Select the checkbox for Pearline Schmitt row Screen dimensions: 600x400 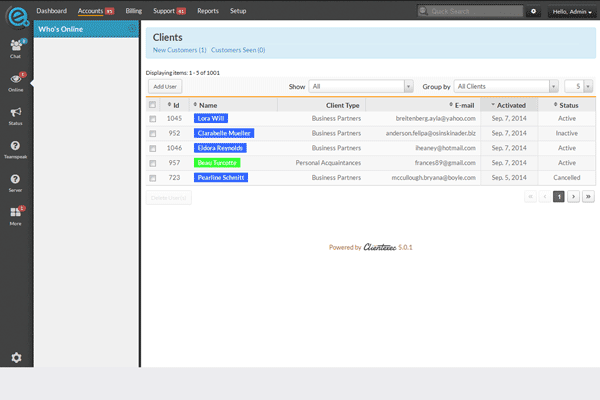tap(152, 177)
